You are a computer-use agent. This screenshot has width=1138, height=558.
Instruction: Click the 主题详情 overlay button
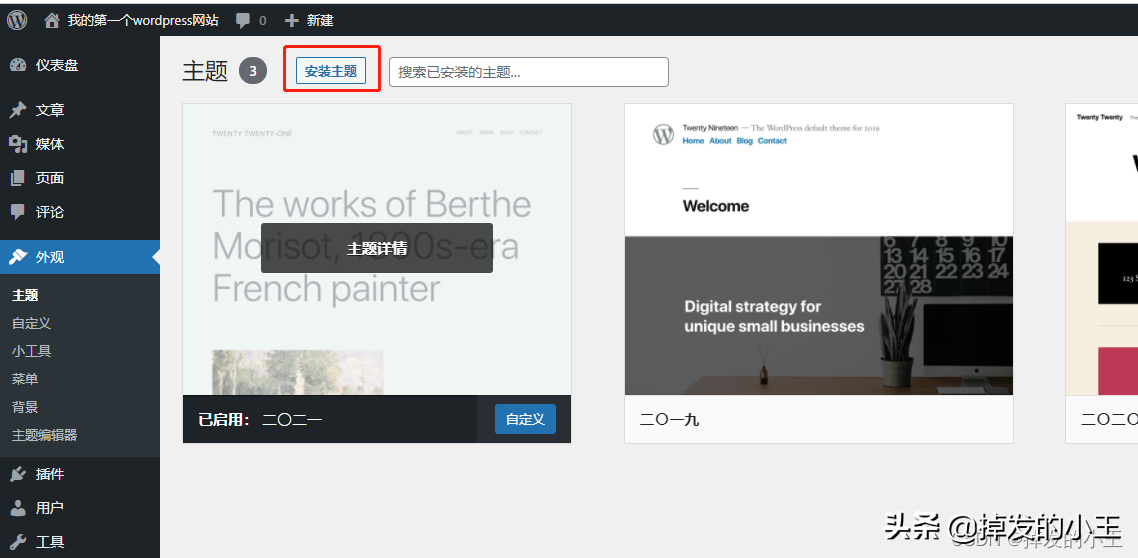[377, 248]
